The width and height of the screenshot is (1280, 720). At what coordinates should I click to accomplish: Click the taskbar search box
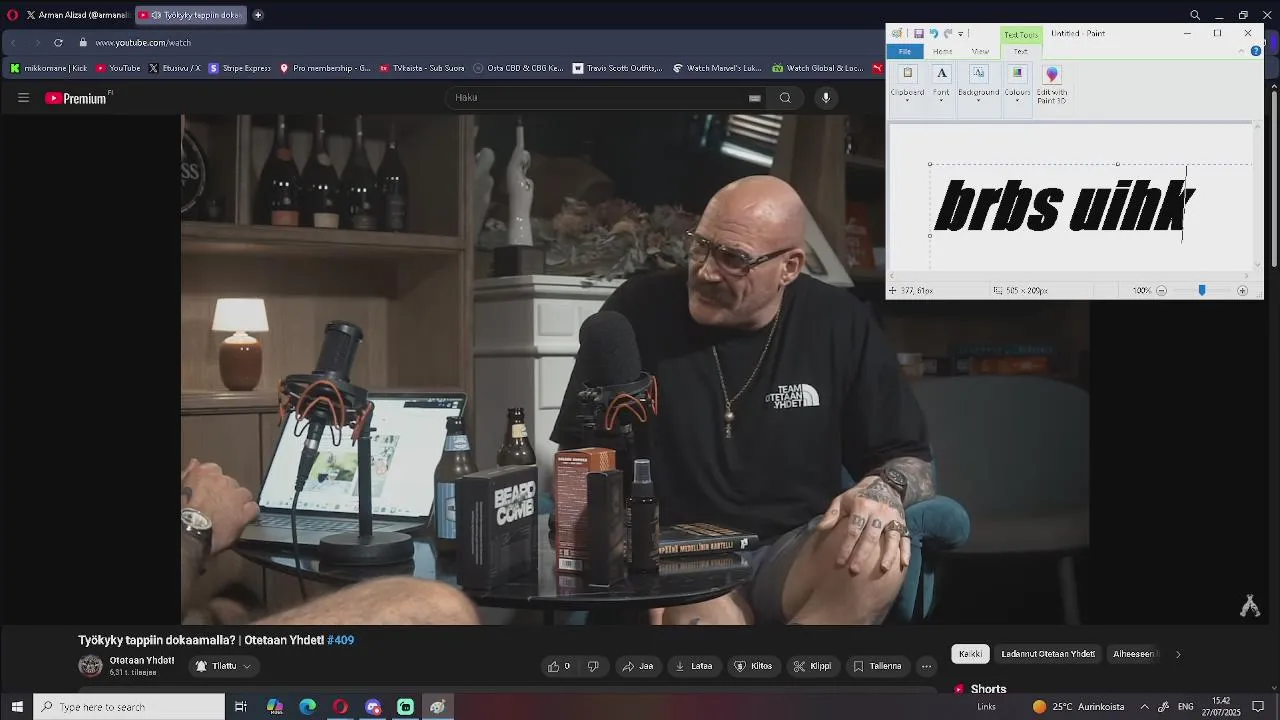coord(129,707)
